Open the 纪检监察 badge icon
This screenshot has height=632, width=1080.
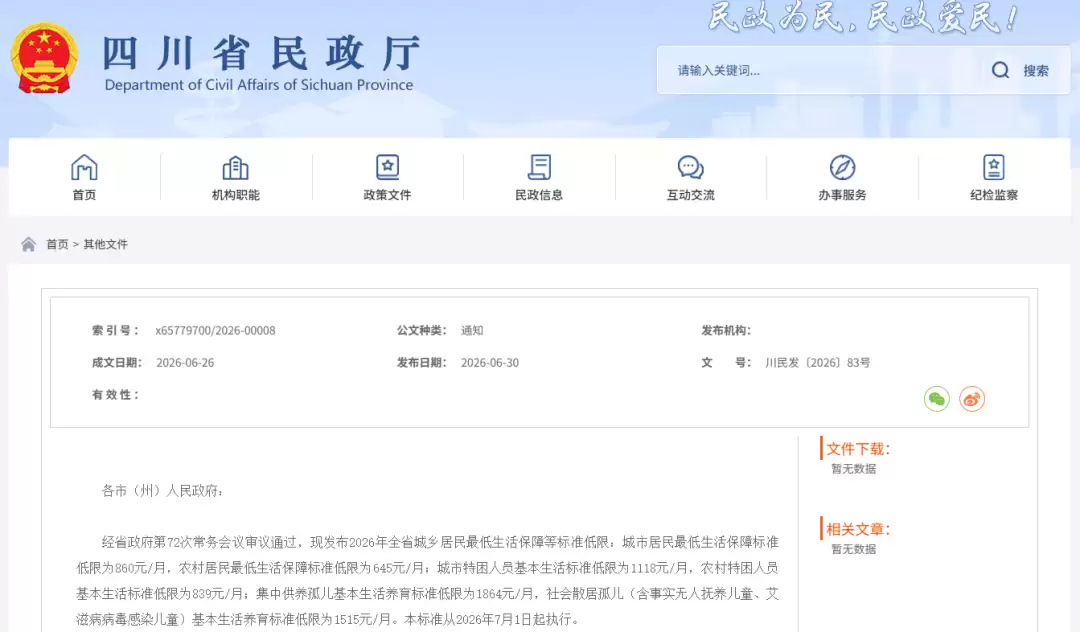pyautogui.click(x=994, y=167)
